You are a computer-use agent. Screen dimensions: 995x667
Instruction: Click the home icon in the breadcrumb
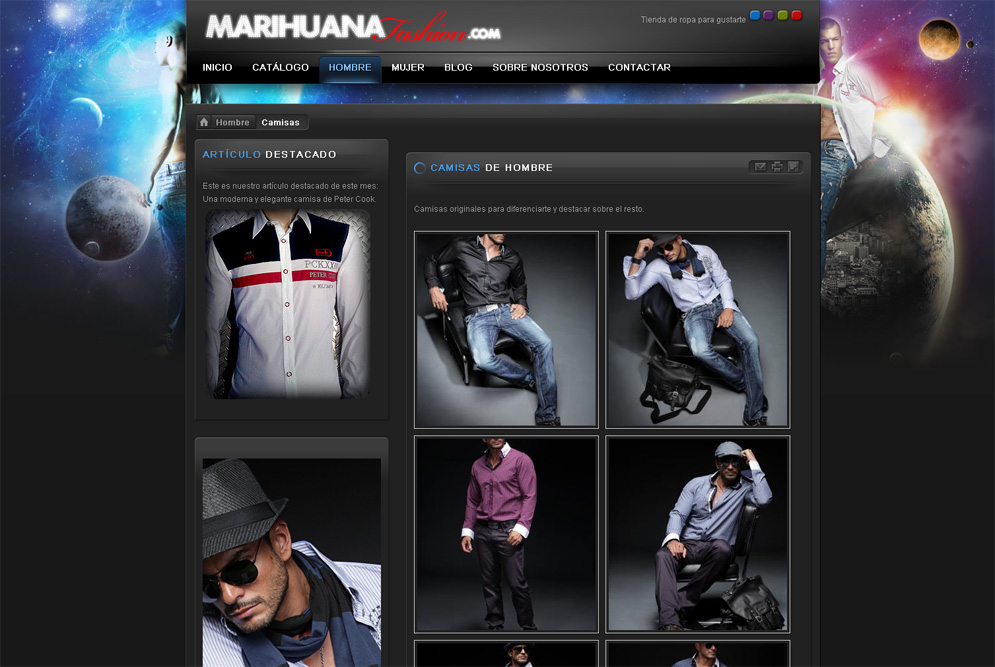(x=204, y=122)
